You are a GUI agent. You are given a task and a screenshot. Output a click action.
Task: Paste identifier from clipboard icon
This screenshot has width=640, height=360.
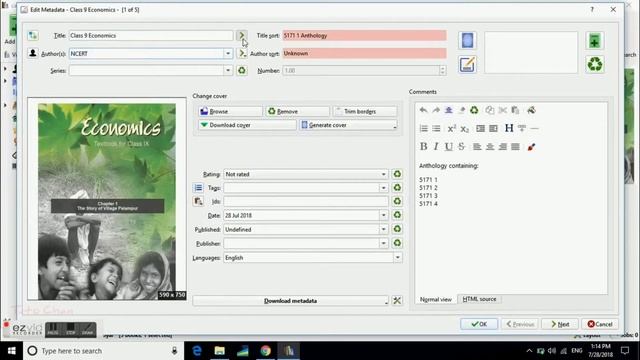pyautogui.click(x=198, y=201)
